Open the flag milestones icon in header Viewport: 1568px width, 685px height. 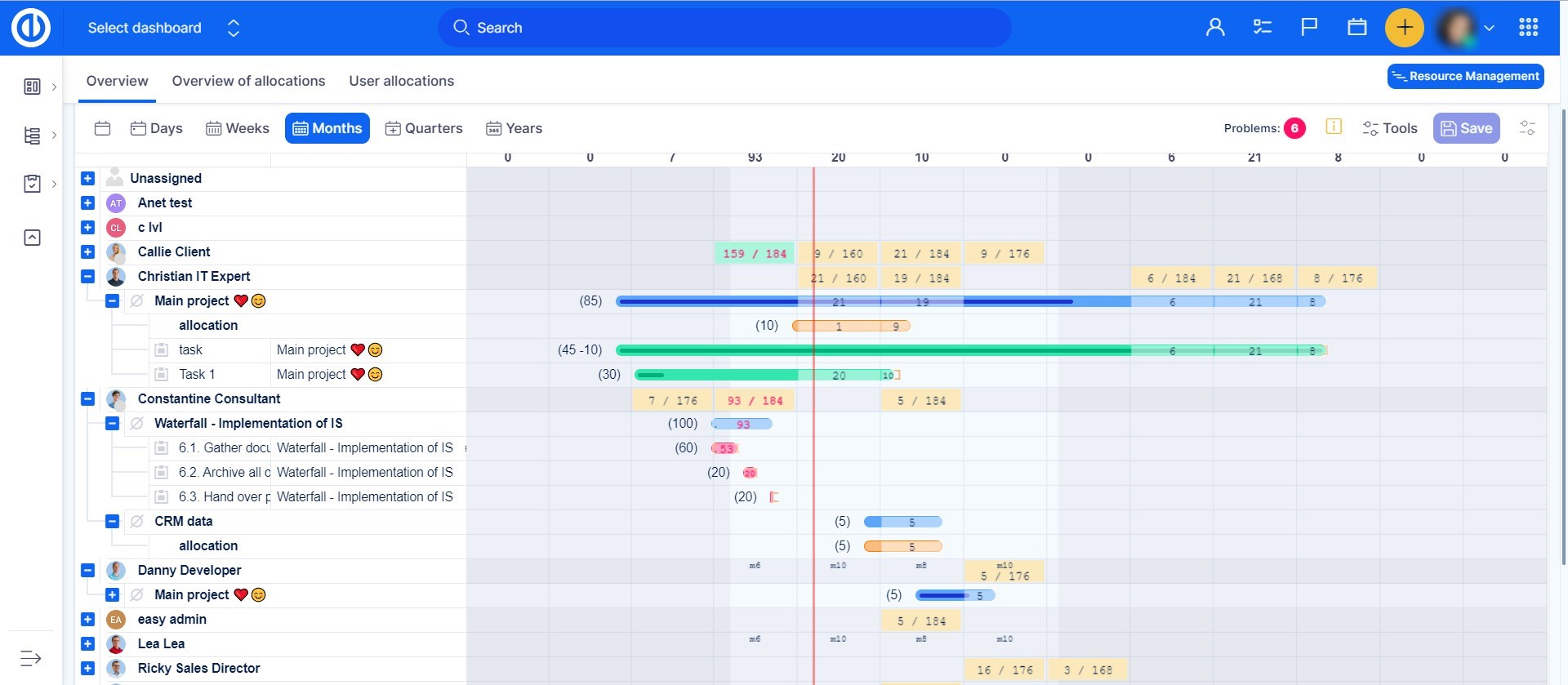pos(1309,28)
